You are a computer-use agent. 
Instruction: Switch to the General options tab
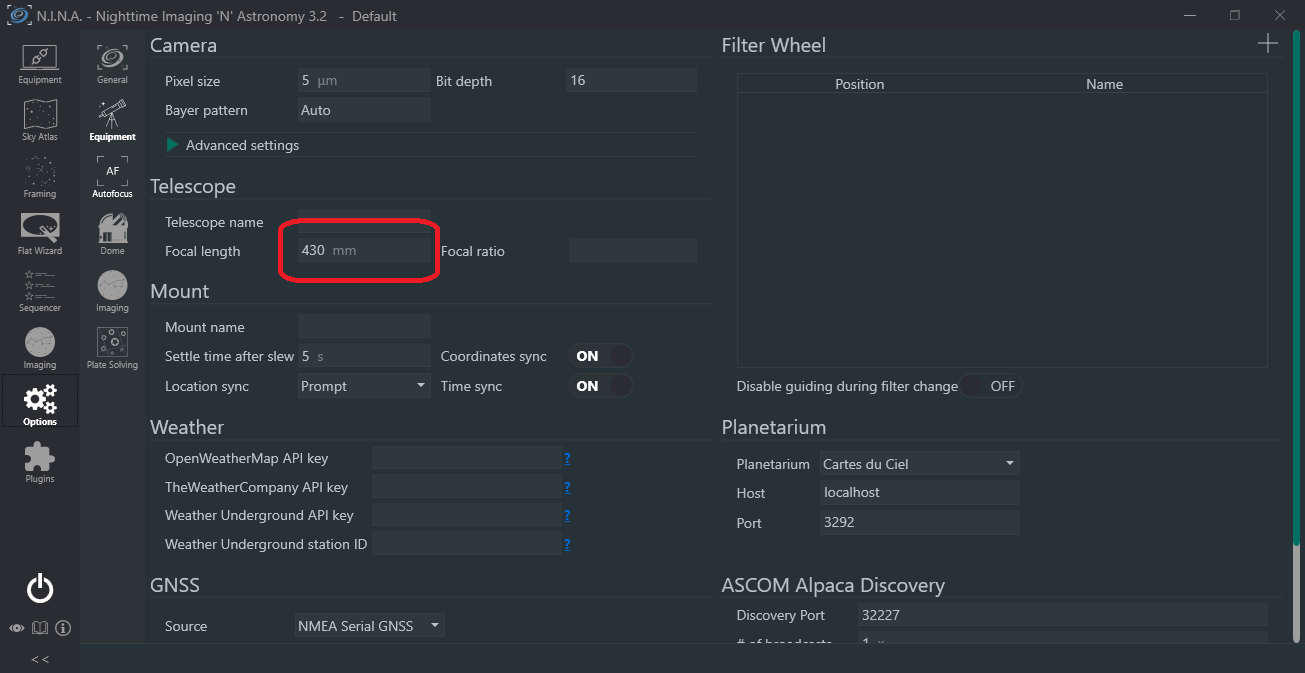tap(112, 62)
